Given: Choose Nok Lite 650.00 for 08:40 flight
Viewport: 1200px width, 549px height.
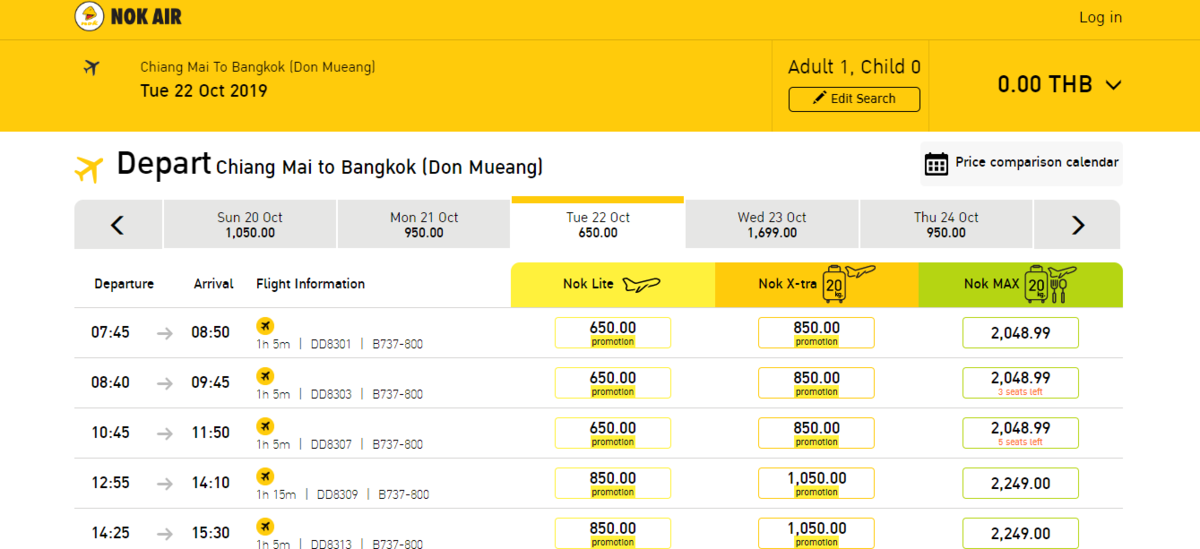Looking at the screenshot, I should 613,383.
